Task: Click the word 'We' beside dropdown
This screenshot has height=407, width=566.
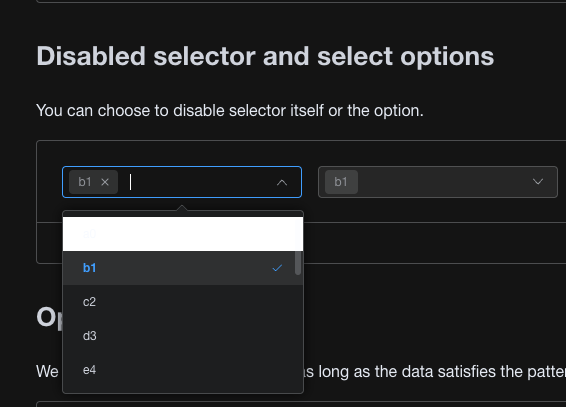Action: click(x=47, y=372)
